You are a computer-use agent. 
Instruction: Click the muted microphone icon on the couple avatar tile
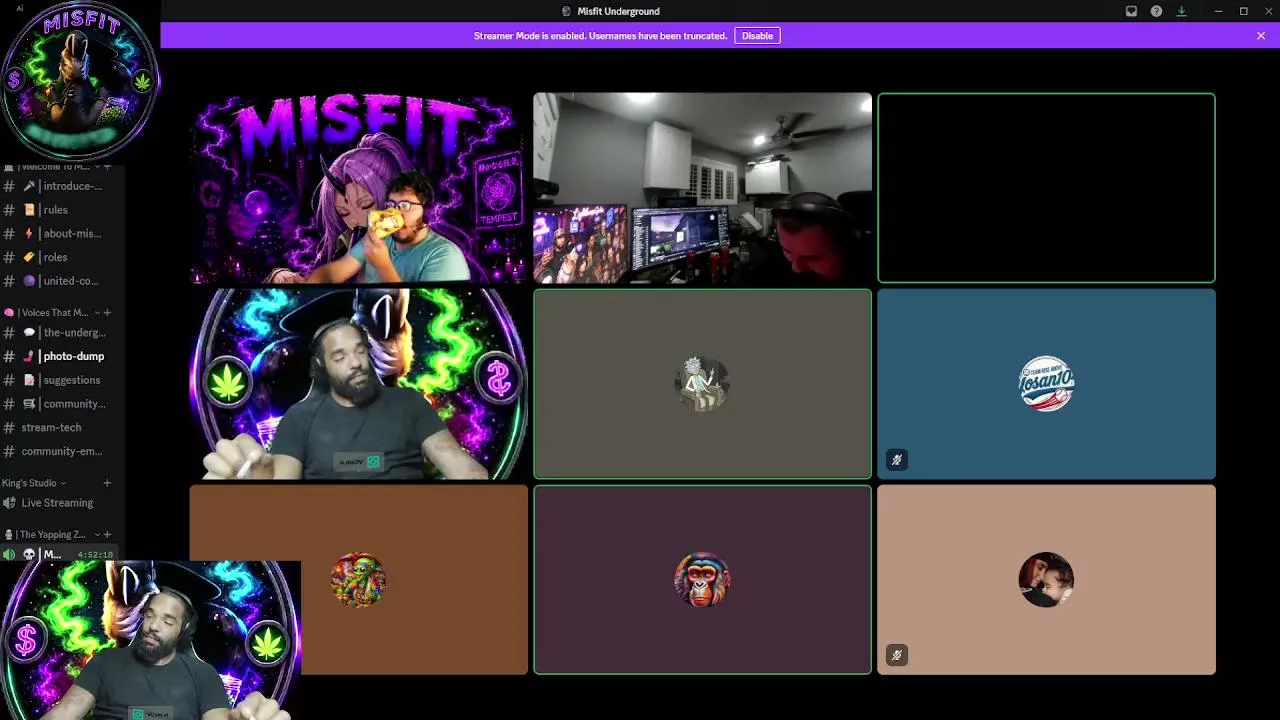(897, 656)
